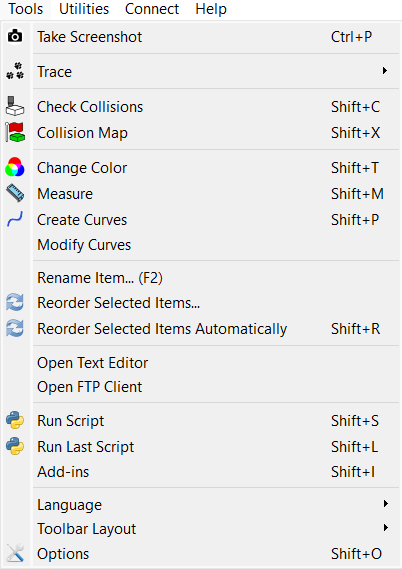
Task: Click the Check Collisions icon
Action: pos(15,106)
